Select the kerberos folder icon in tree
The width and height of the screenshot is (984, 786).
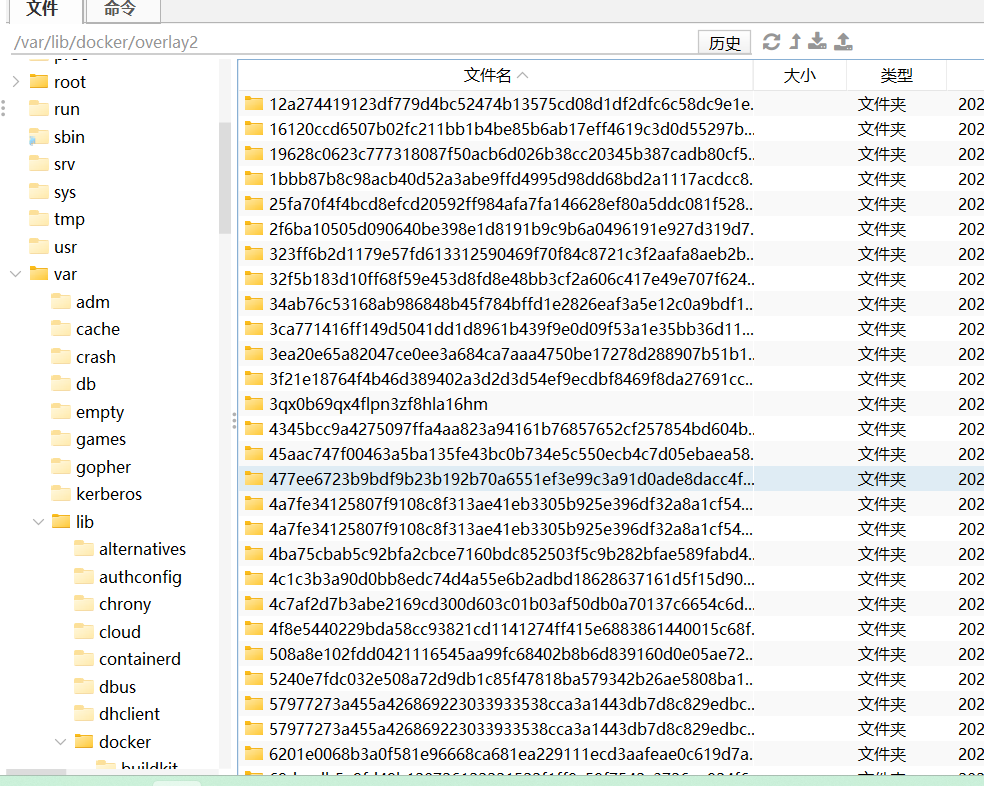coord(61,494)
